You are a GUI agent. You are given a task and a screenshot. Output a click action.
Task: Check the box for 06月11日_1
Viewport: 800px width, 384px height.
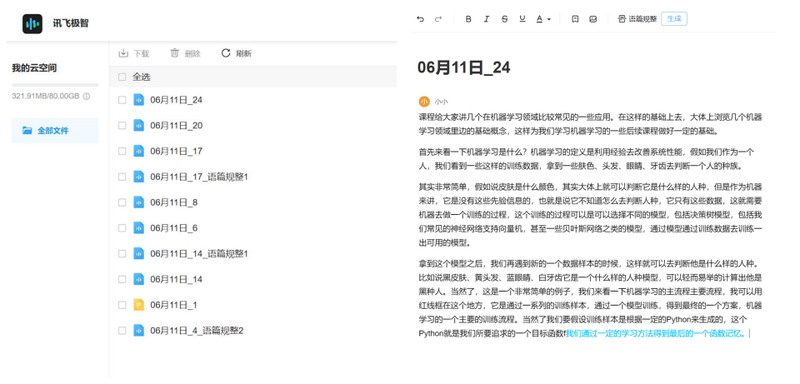pos(122,305)
